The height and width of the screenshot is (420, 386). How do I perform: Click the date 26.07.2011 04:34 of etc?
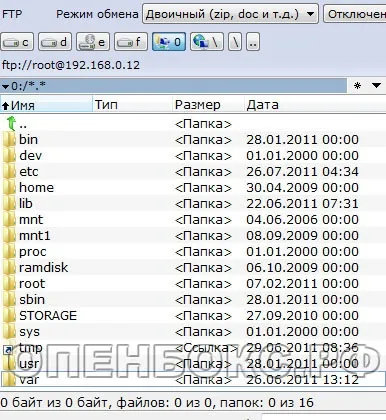coord(302,172)
